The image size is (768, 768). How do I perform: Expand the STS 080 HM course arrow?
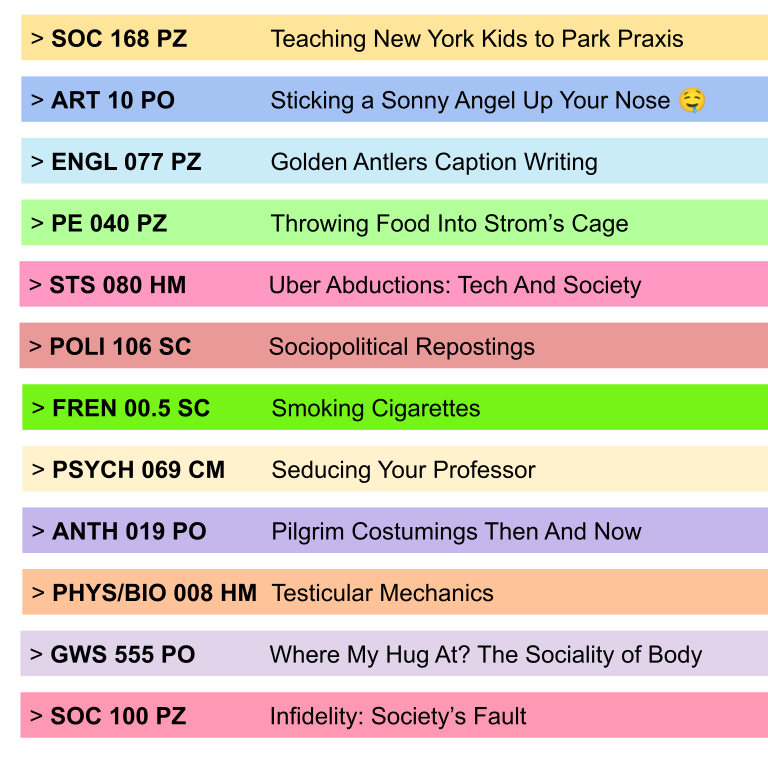click(x=35, y=286)
